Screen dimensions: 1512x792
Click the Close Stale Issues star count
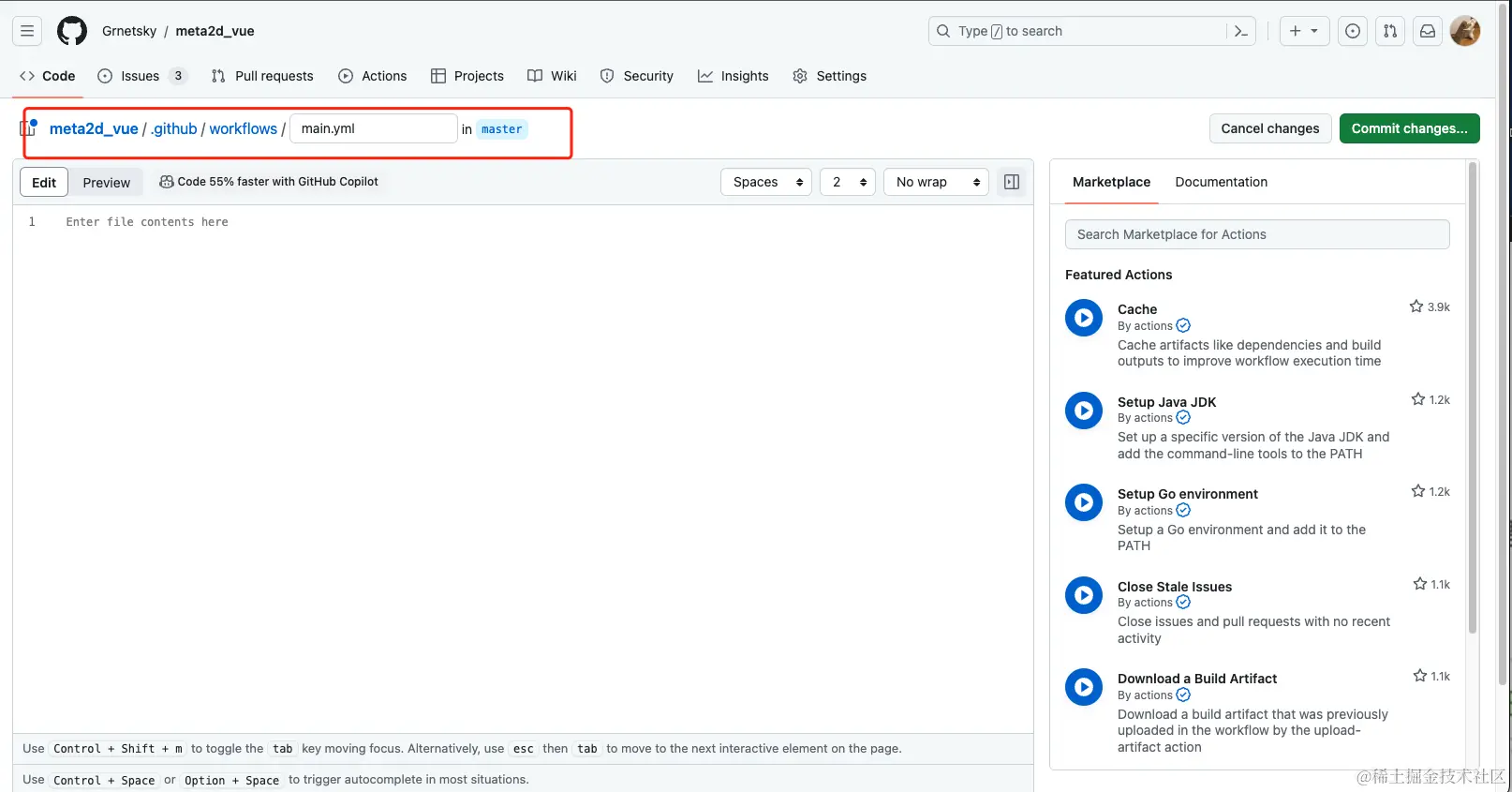1431,584
